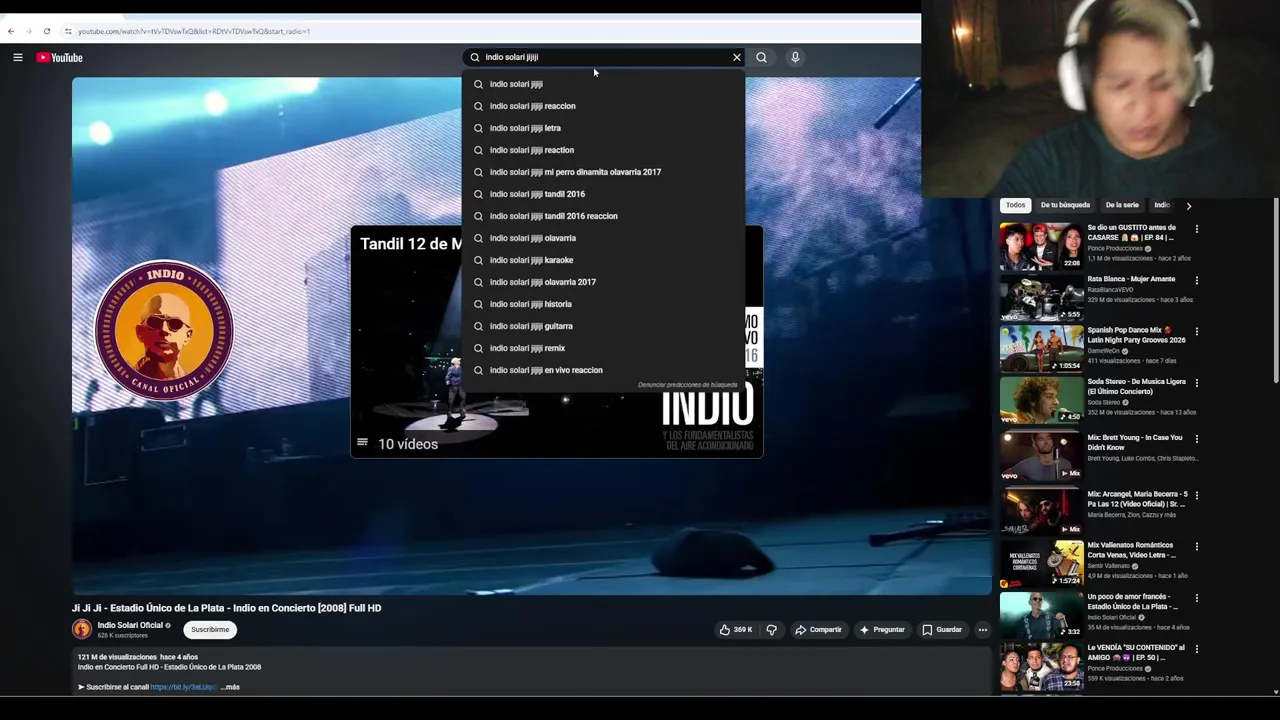
Task: Open 'Mix: Brett Young - In Case You Didn't Know'
Action: pyautogui.click(x=1136, y=442)
